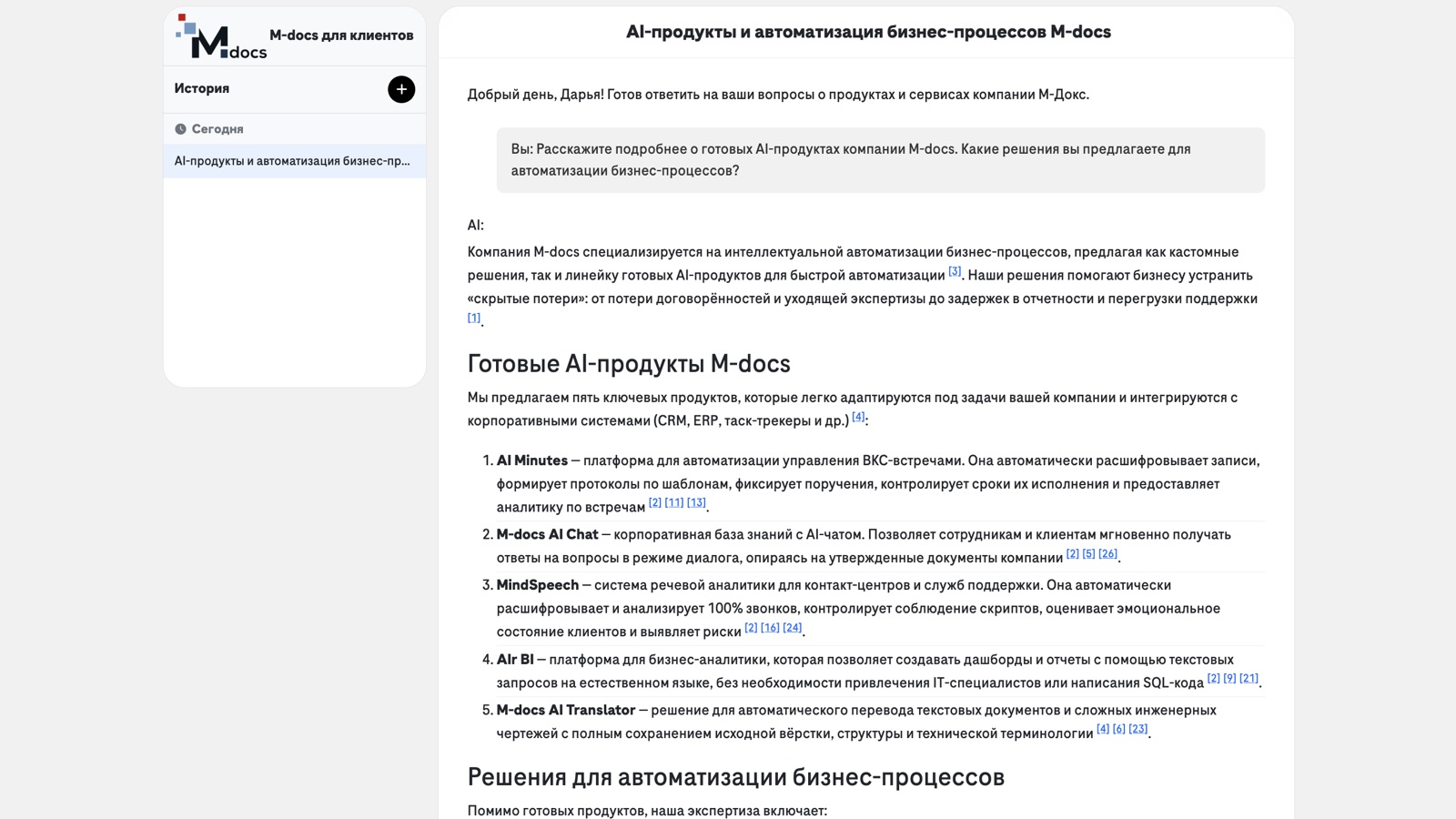Open citation [24] in the MindSpeech item
The height and width of the screenshot is (819, 1456).
click(793, 627)
